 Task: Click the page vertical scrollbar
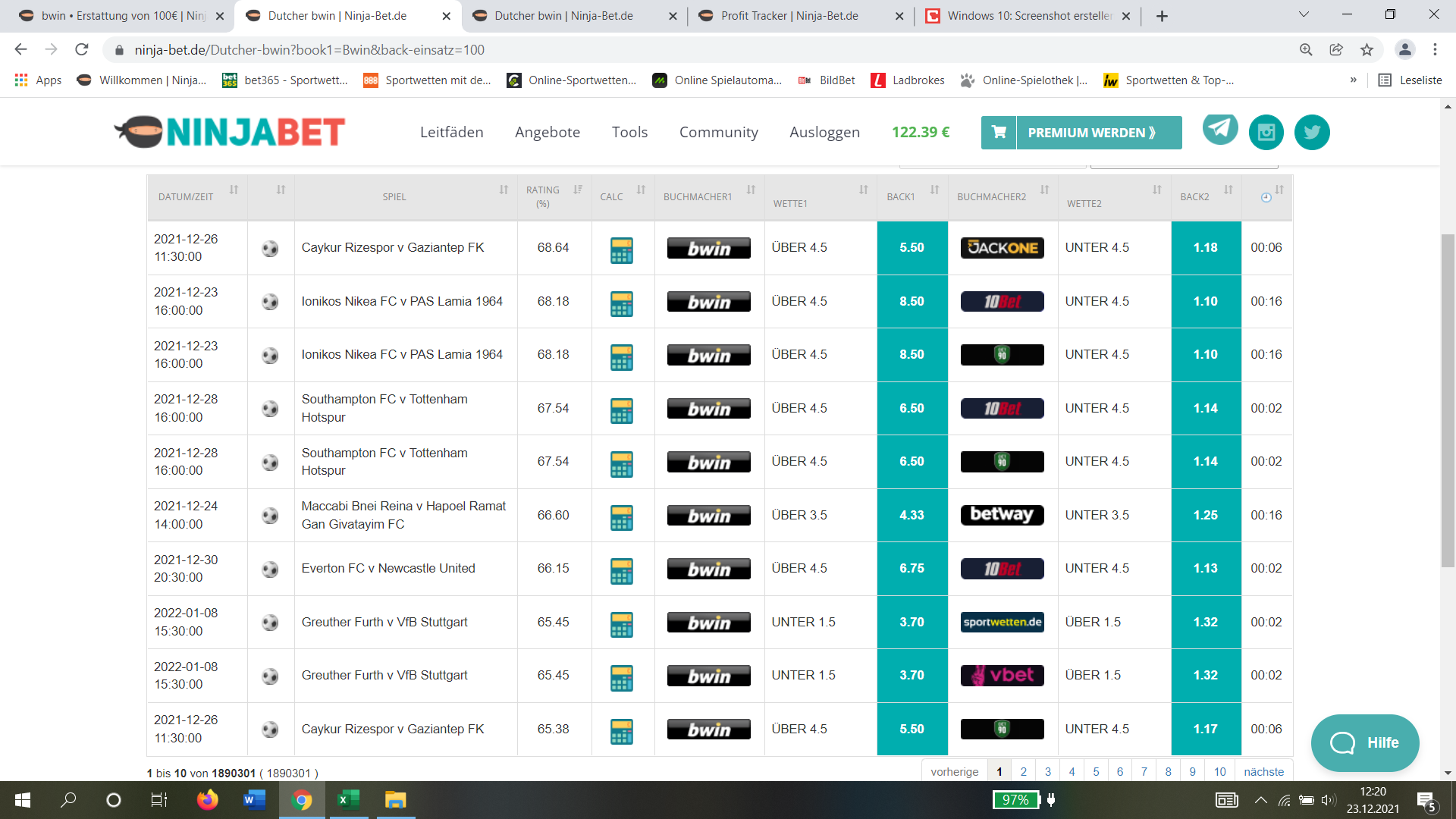pyautogui.click(x=1448, y=400)
